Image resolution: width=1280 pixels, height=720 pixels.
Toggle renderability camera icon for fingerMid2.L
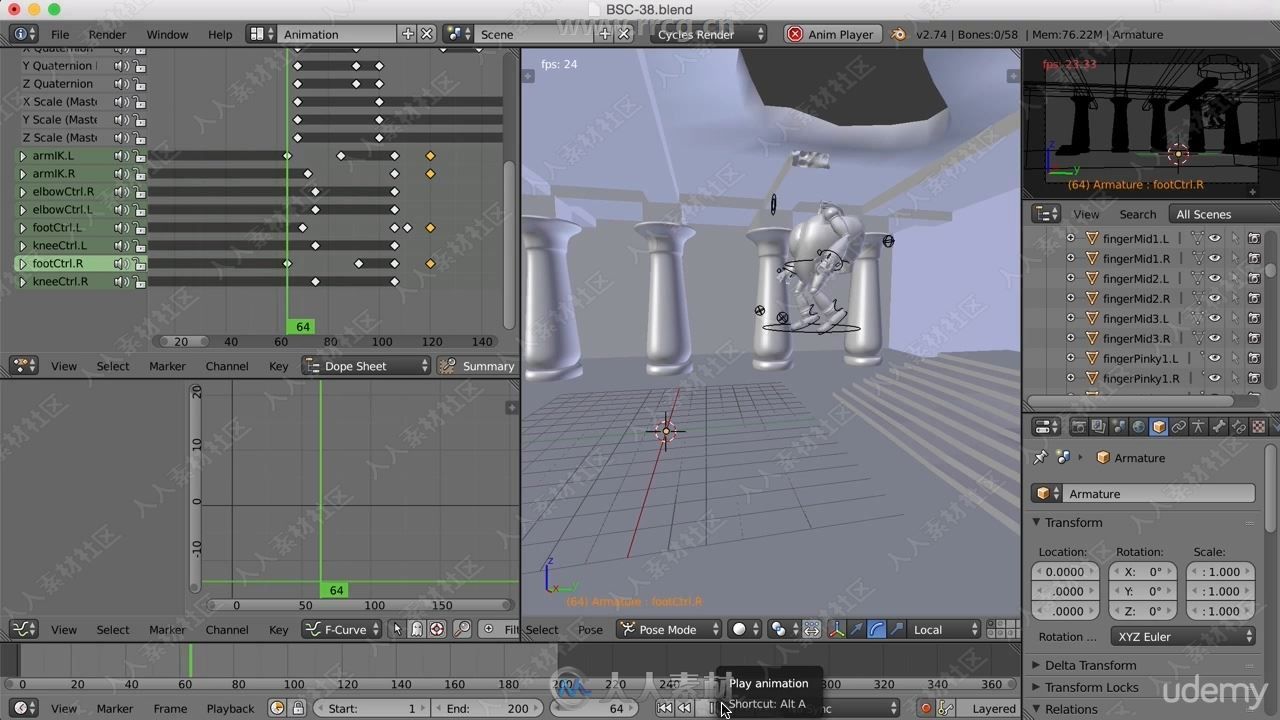coord(1254,278)
